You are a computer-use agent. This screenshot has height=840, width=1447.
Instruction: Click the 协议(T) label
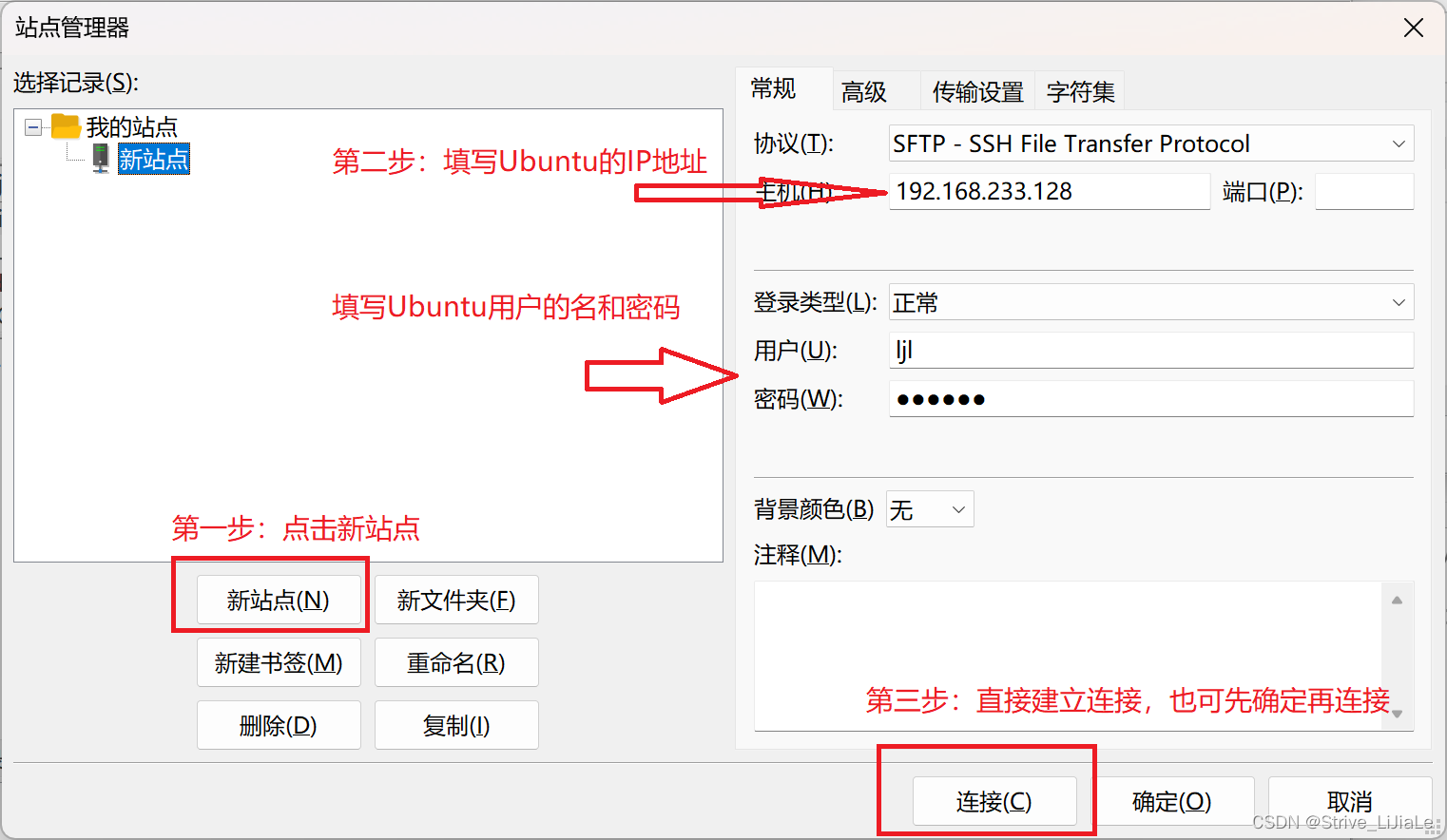pyautogui.click(x=794, y=143)
